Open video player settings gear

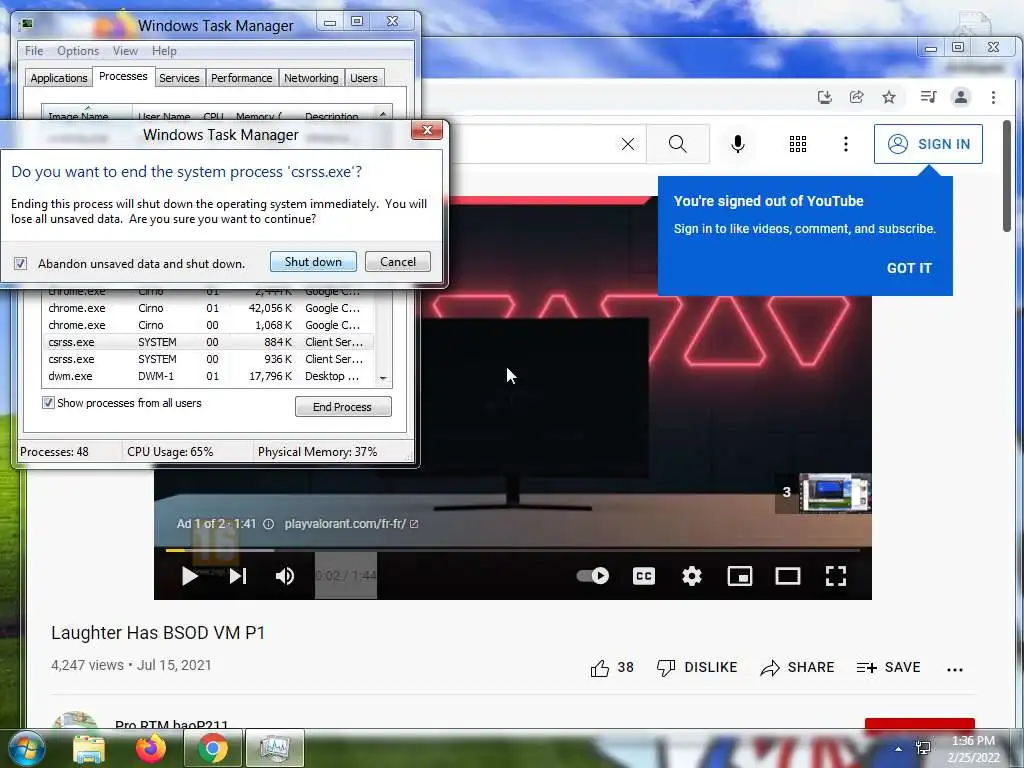[692, 575]
